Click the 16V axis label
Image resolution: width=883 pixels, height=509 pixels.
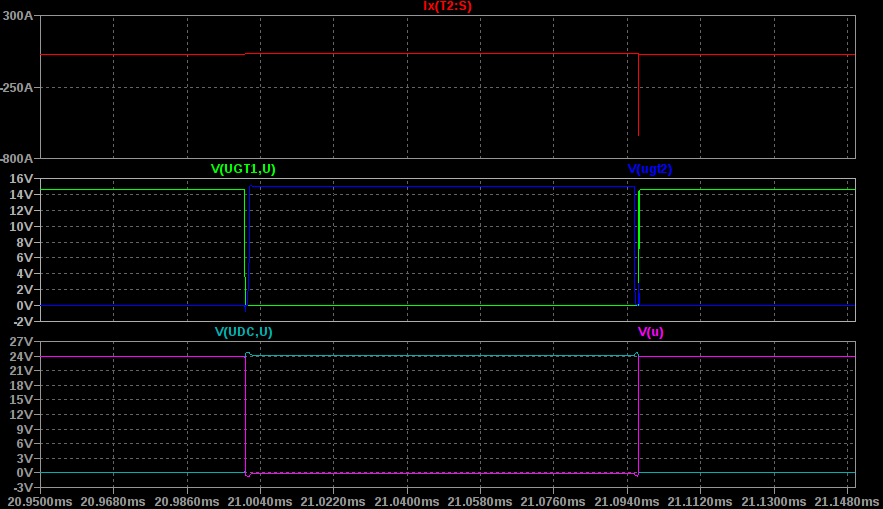(x=21, y=178)
